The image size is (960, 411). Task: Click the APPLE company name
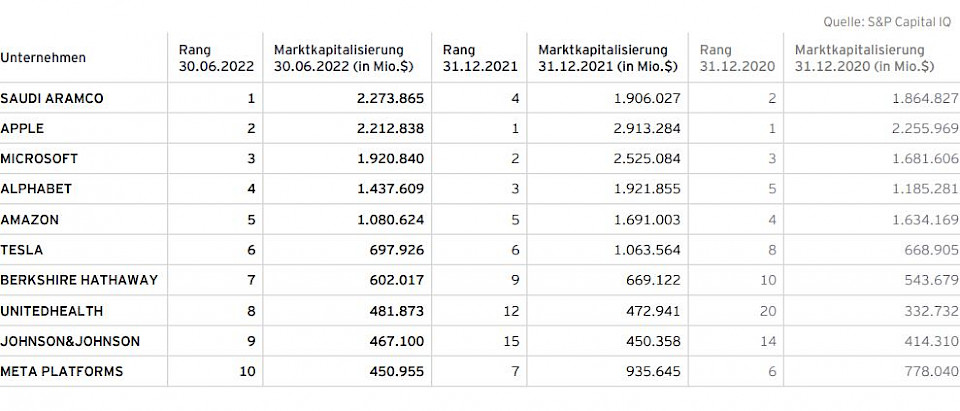point(22,129)
